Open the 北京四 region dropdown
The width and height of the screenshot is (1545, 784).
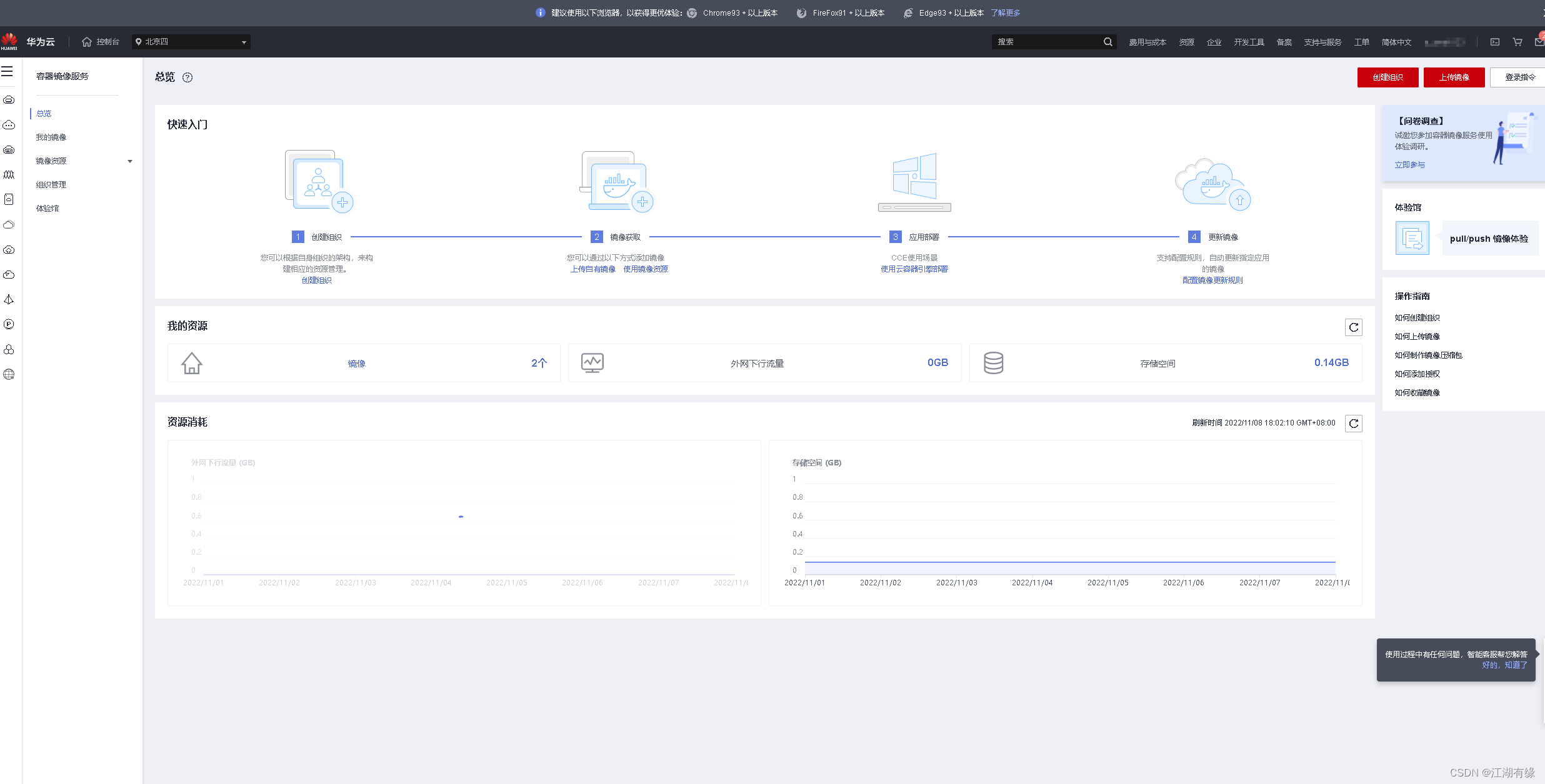[191, 42]
